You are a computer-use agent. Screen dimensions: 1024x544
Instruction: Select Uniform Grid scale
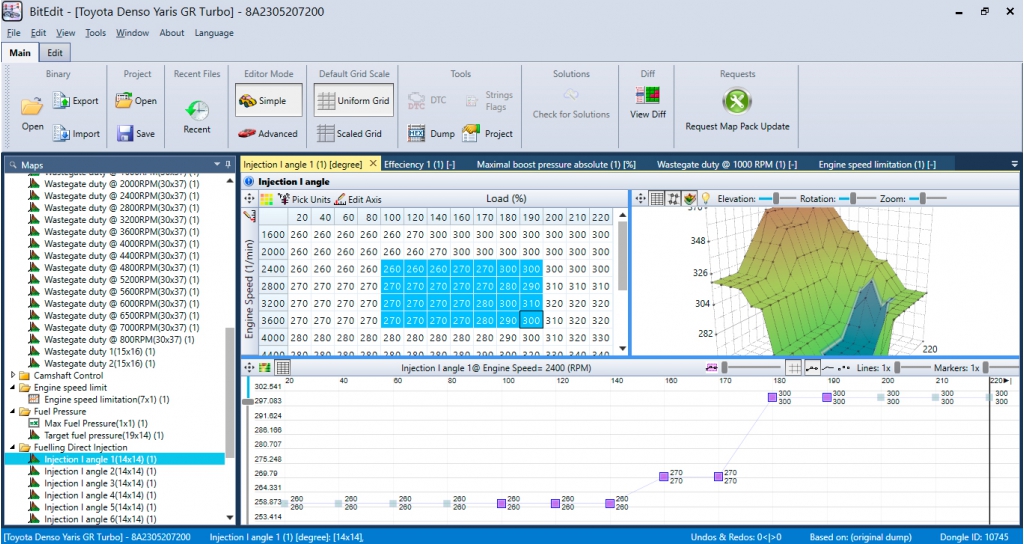(353, 101)
